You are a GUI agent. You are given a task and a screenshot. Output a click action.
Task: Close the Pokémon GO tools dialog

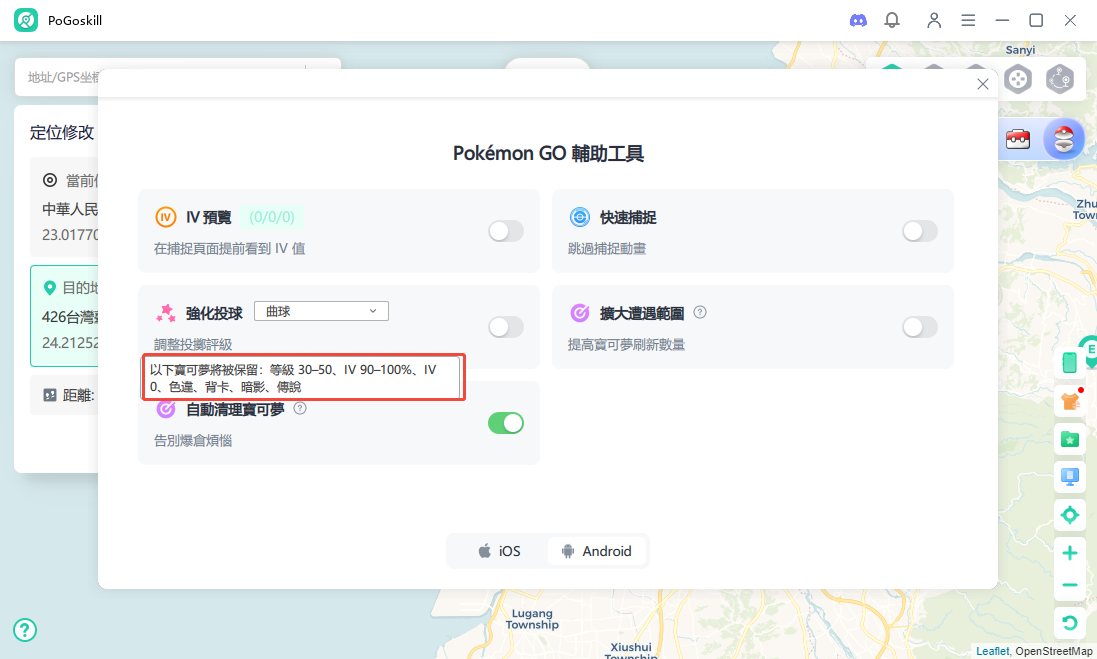(x=982, y=84)
